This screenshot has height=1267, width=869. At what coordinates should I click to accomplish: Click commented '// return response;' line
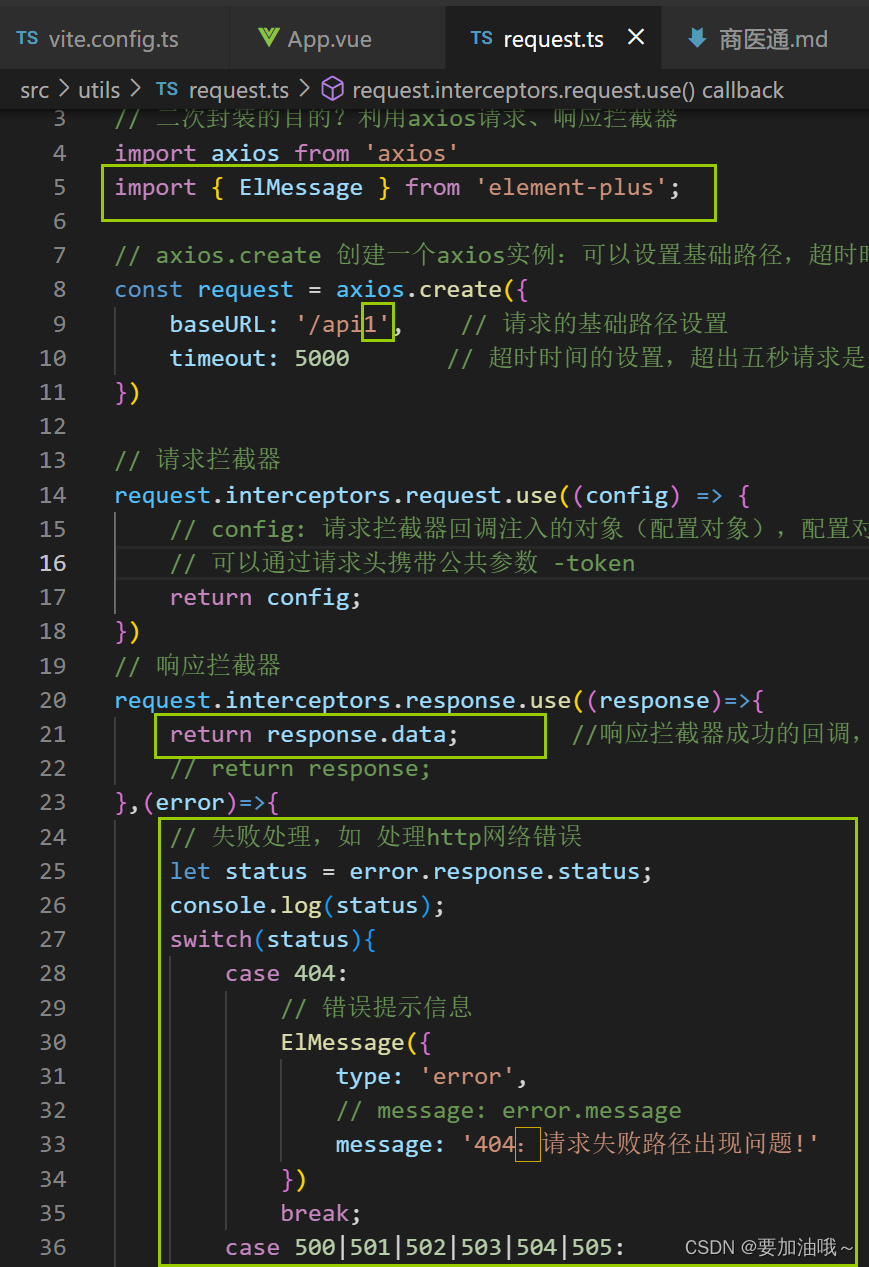click(x=300, y=768)
